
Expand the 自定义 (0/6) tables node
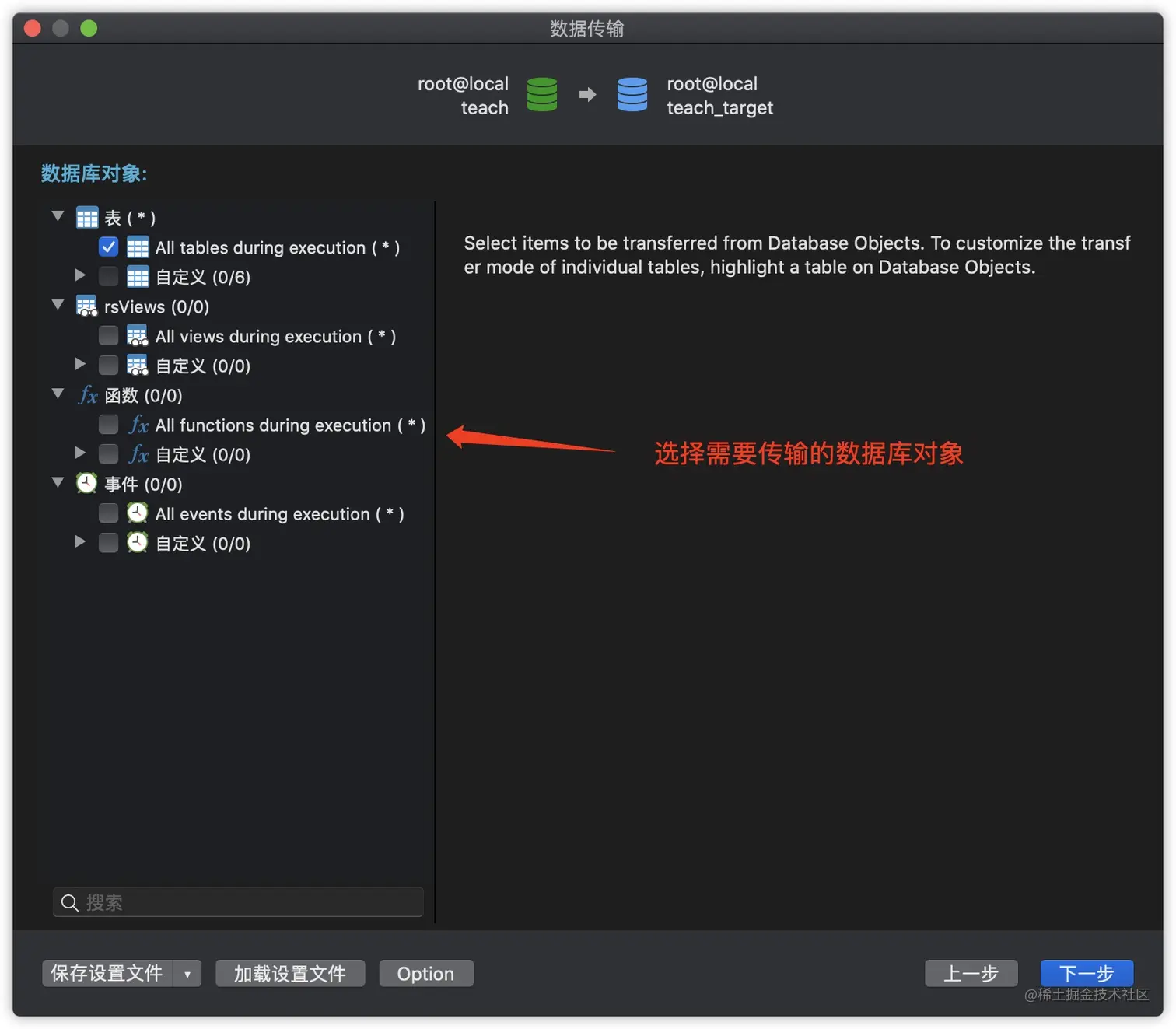(79, 275)
